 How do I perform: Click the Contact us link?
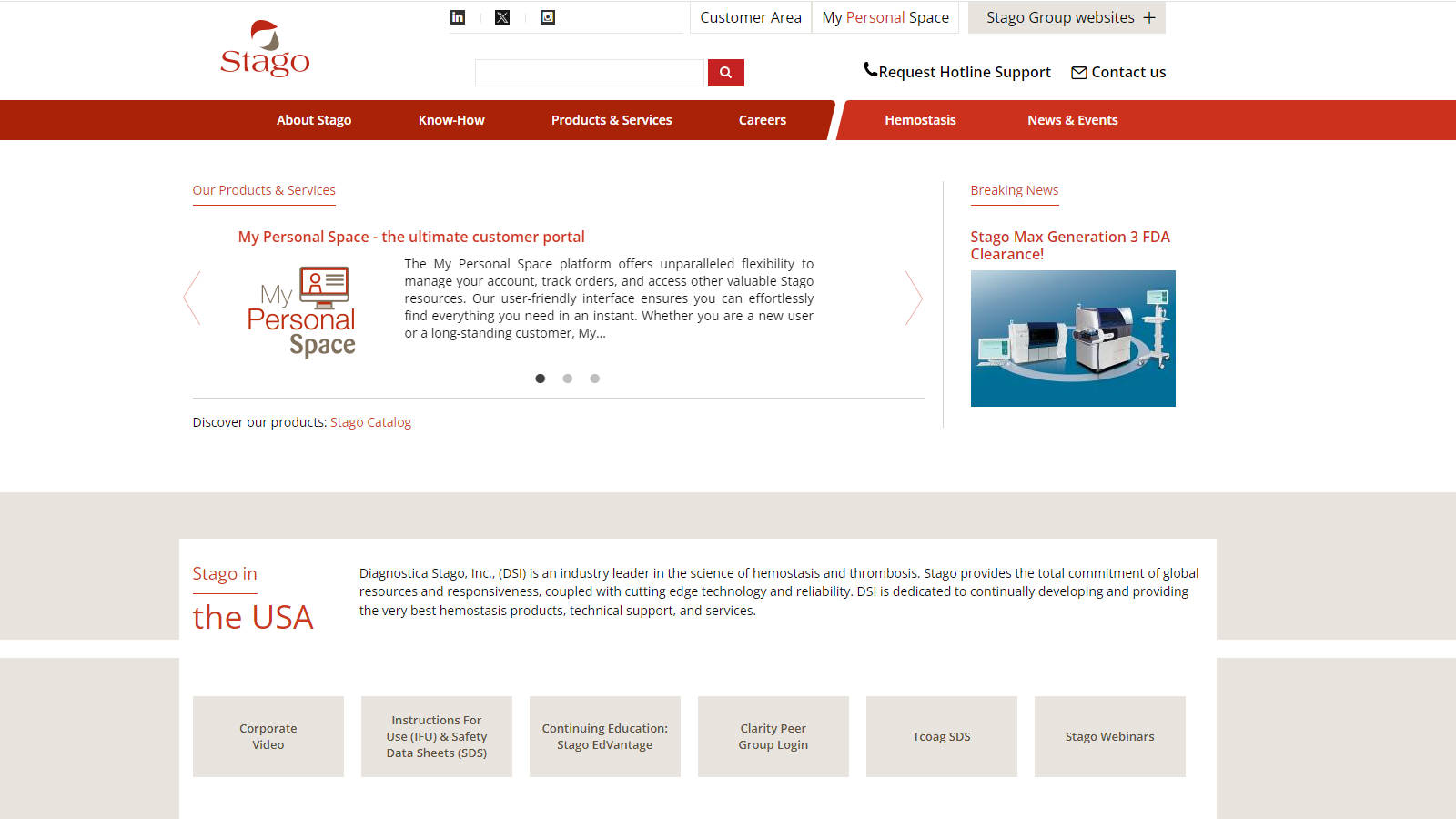1118,72
